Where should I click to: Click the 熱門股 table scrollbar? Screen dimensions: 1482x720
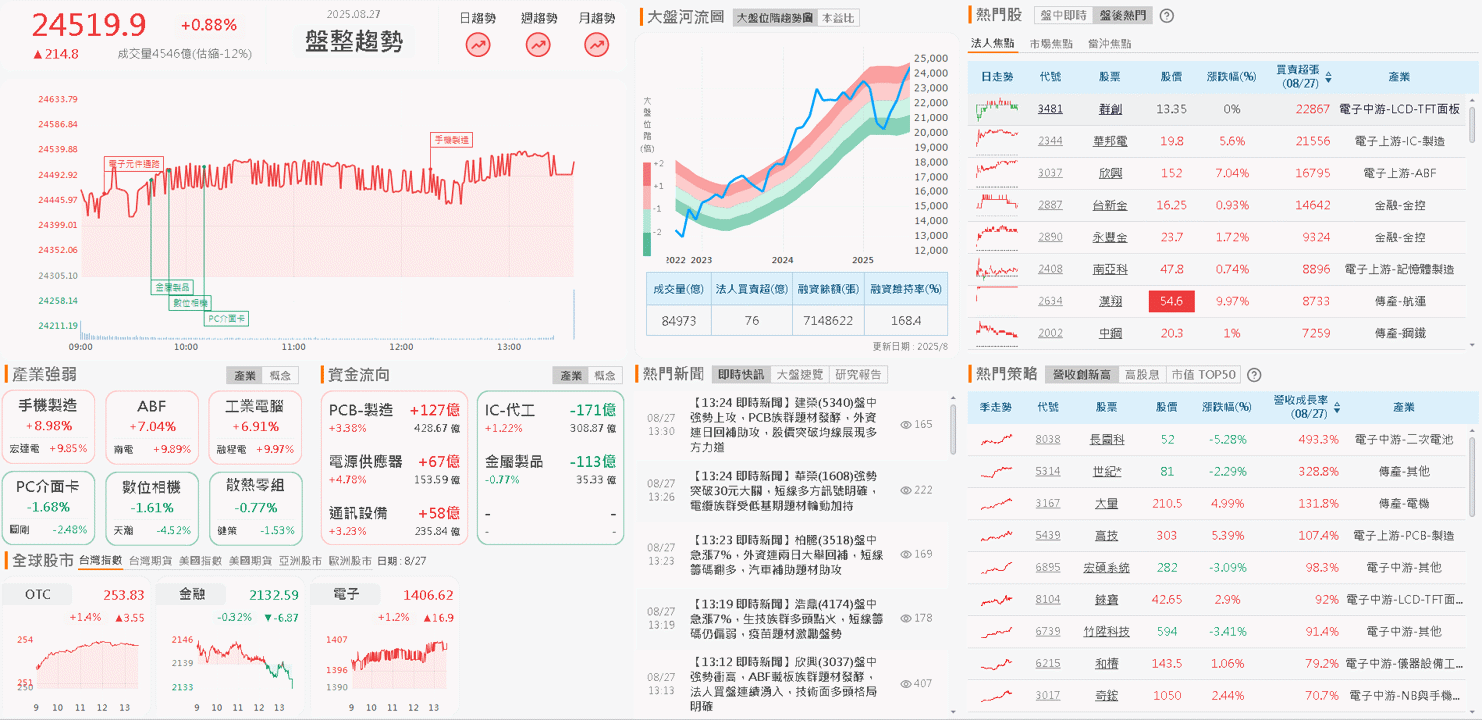tap(1473, 125)
